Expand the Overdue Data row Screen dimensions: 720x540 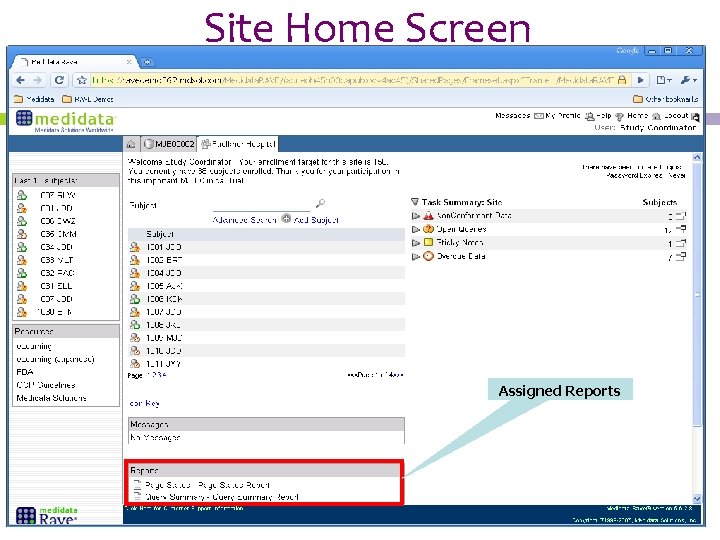[416, 256]
